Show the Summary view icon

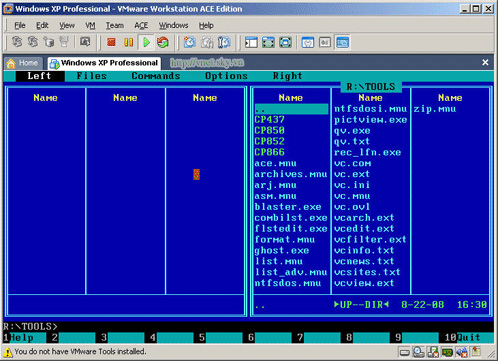point(308,42)
